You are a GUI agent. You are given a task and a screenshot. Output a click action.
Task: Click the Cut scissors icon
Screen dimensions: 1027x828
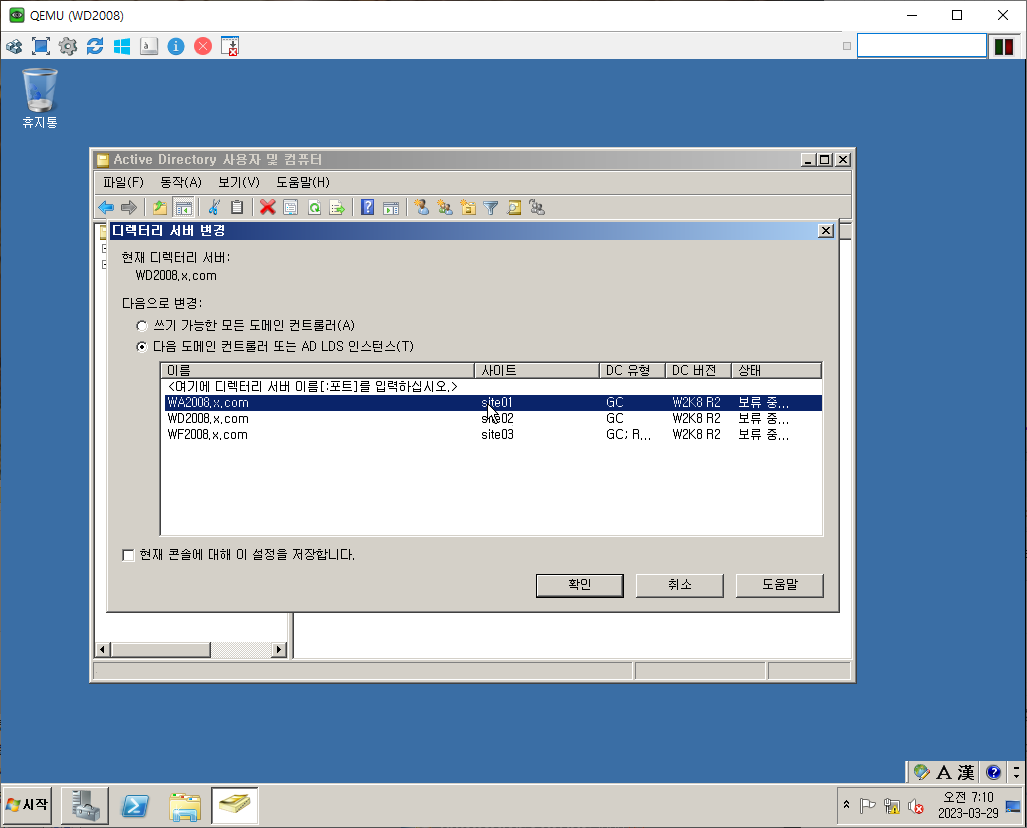click(x=214, y=208)
